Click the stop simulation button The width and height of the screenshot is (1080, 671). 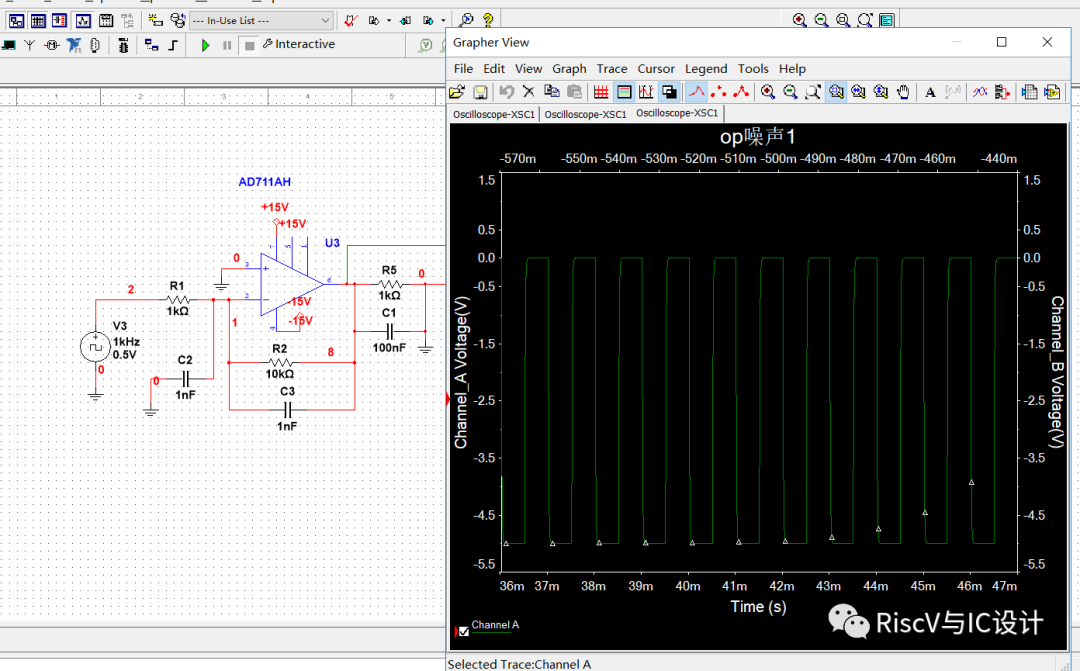pyautogui.click(x=249, y=45)
